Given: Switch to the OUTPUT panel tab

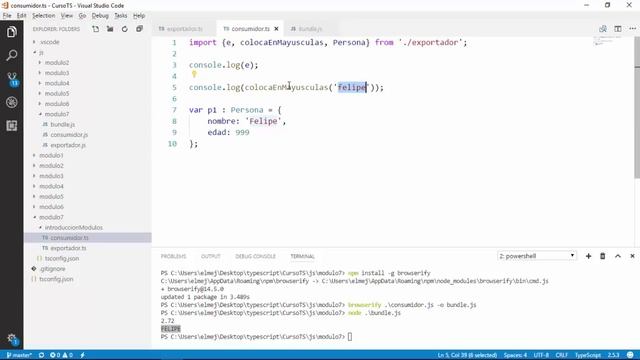Looking at the screenshot, I should tap(211, 256).
